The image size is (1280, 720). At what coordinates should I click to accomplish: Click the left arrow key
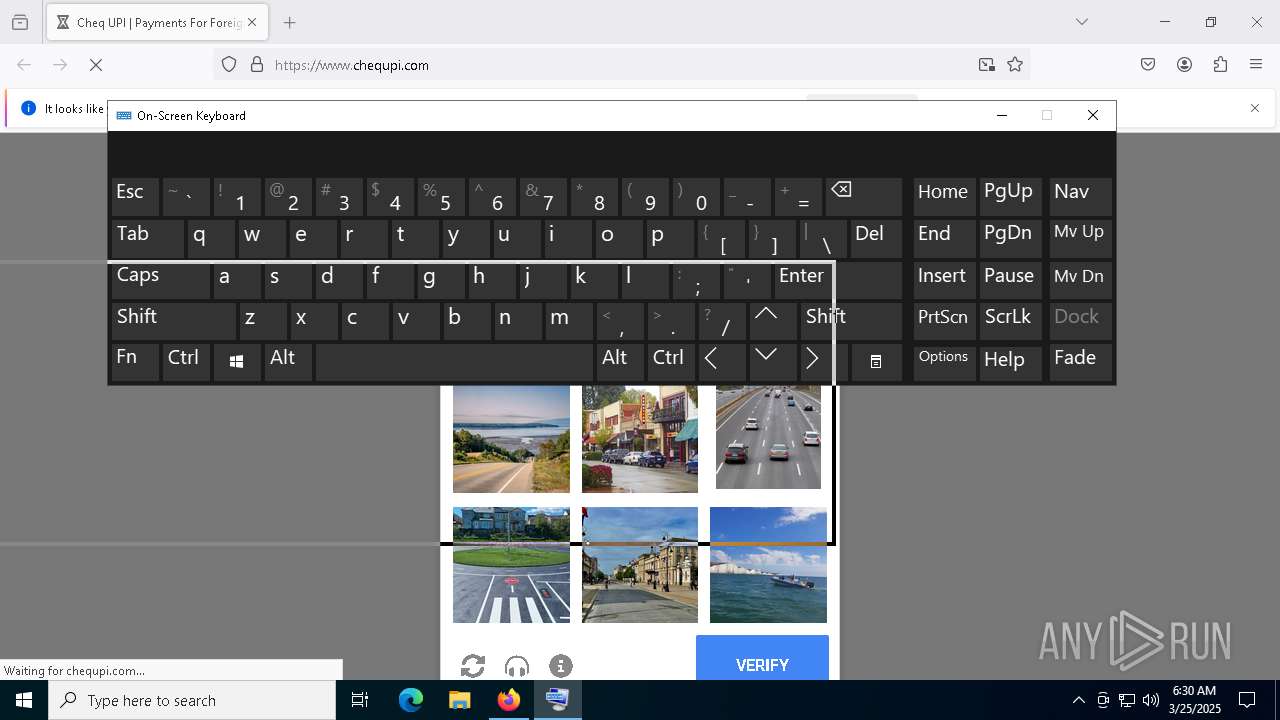tap(721, 362)
